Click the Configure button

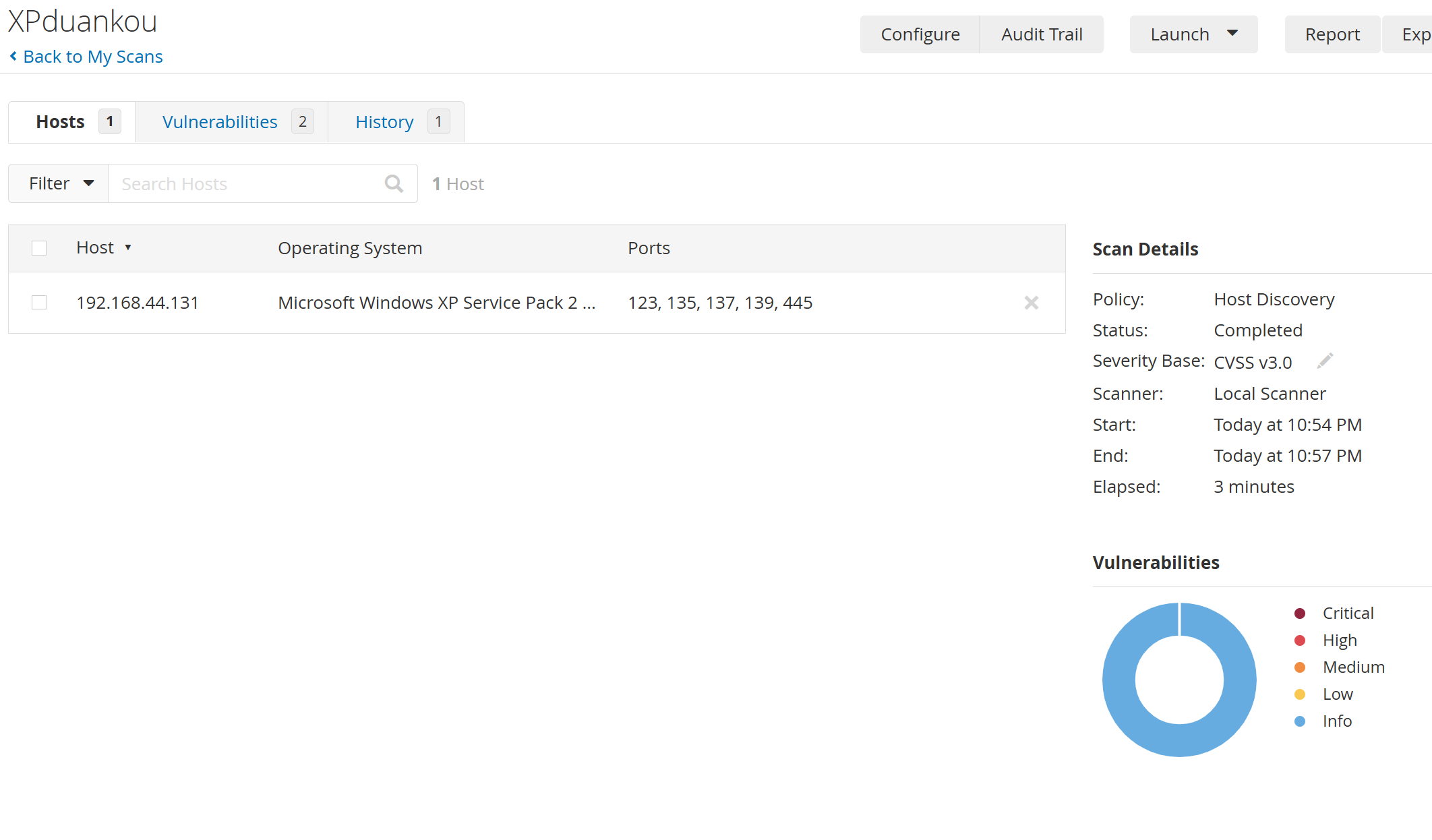pos(920,34)
